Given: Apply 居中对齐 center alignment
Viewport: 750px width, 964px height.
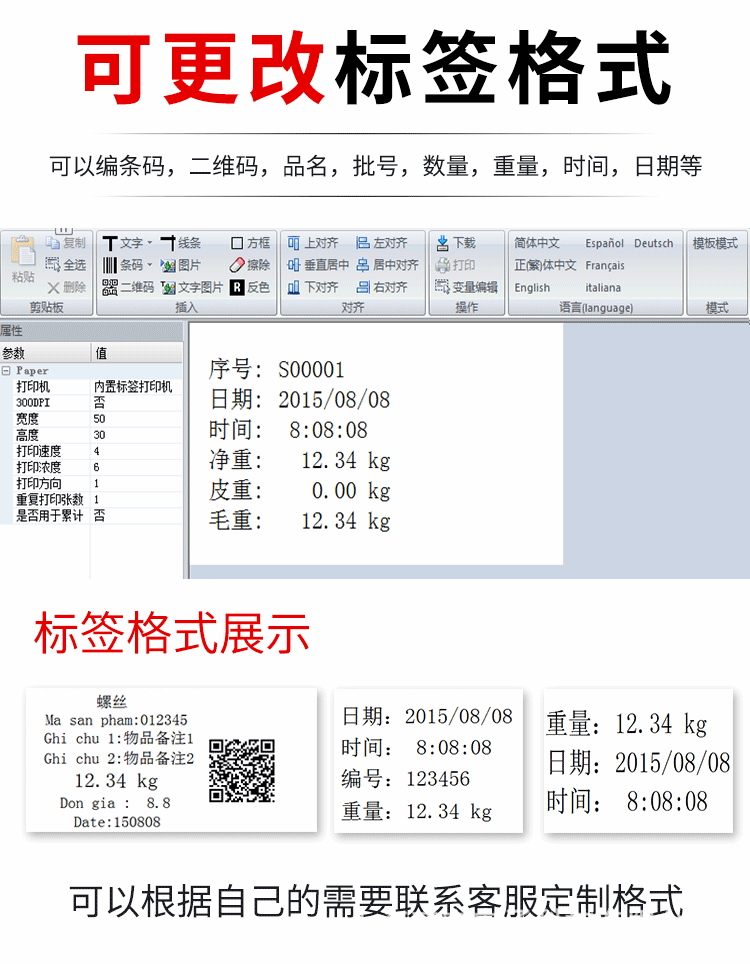Looking at the screenshot, I should [x=387, y=265].
